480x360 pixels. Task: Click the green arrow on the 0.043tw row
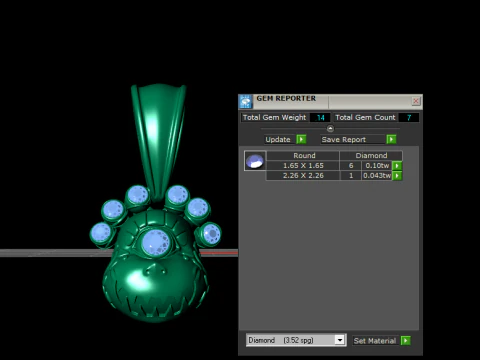tap(397, 176)
